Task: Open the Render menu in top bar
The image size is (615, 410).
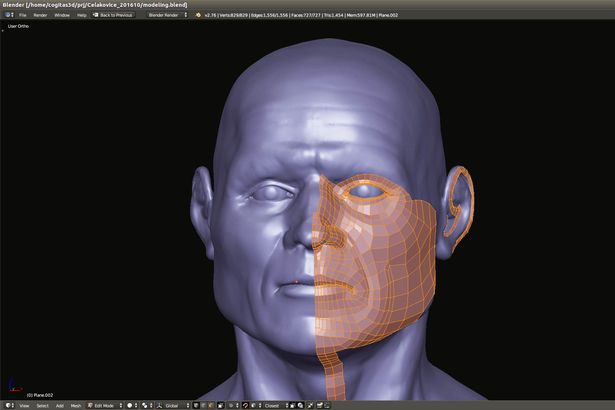Action: tap(40, 16)
